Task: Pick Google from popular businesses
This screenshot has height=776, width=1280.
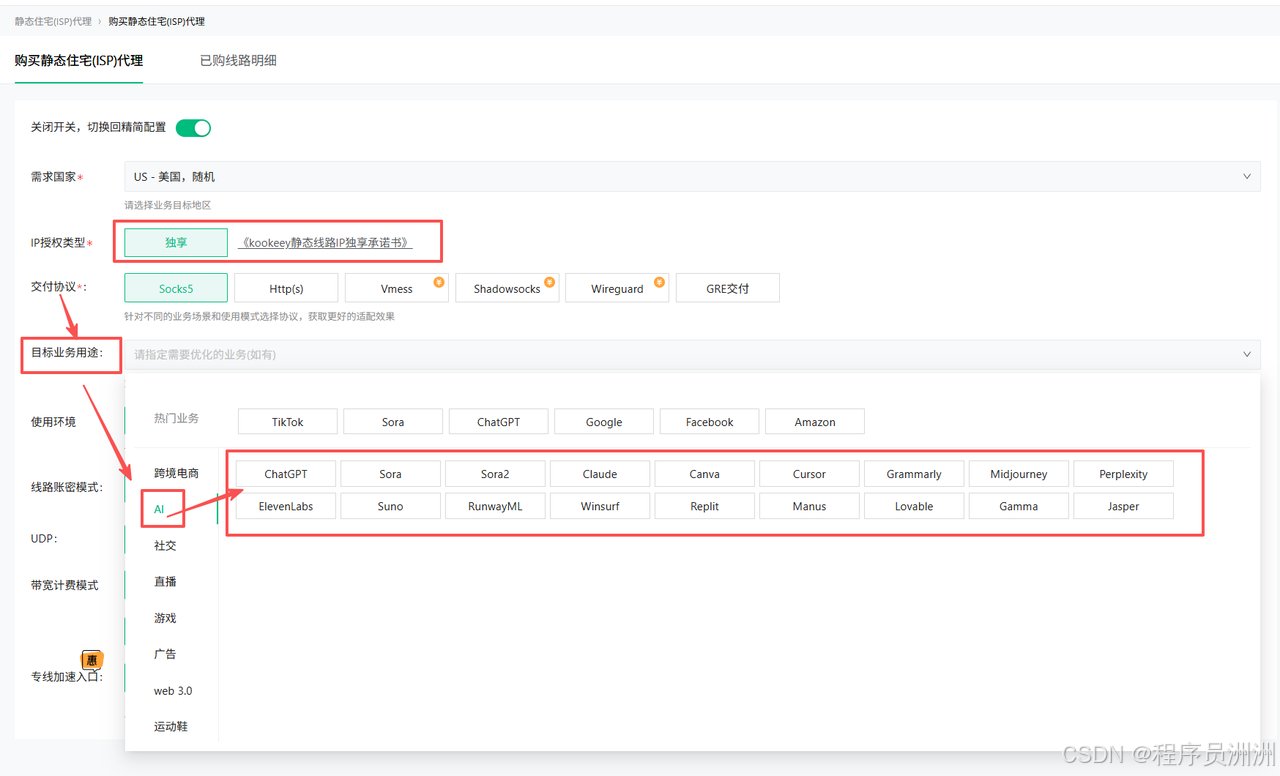Action: [x=604, y=421]
